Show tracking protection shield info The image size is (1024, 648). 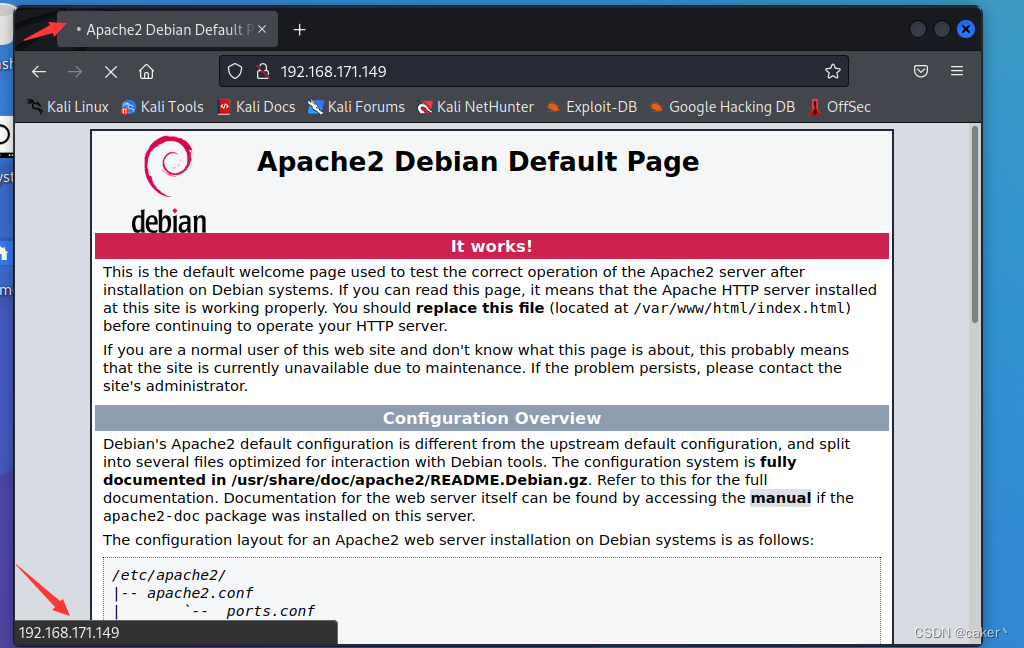tap(235, 71)
